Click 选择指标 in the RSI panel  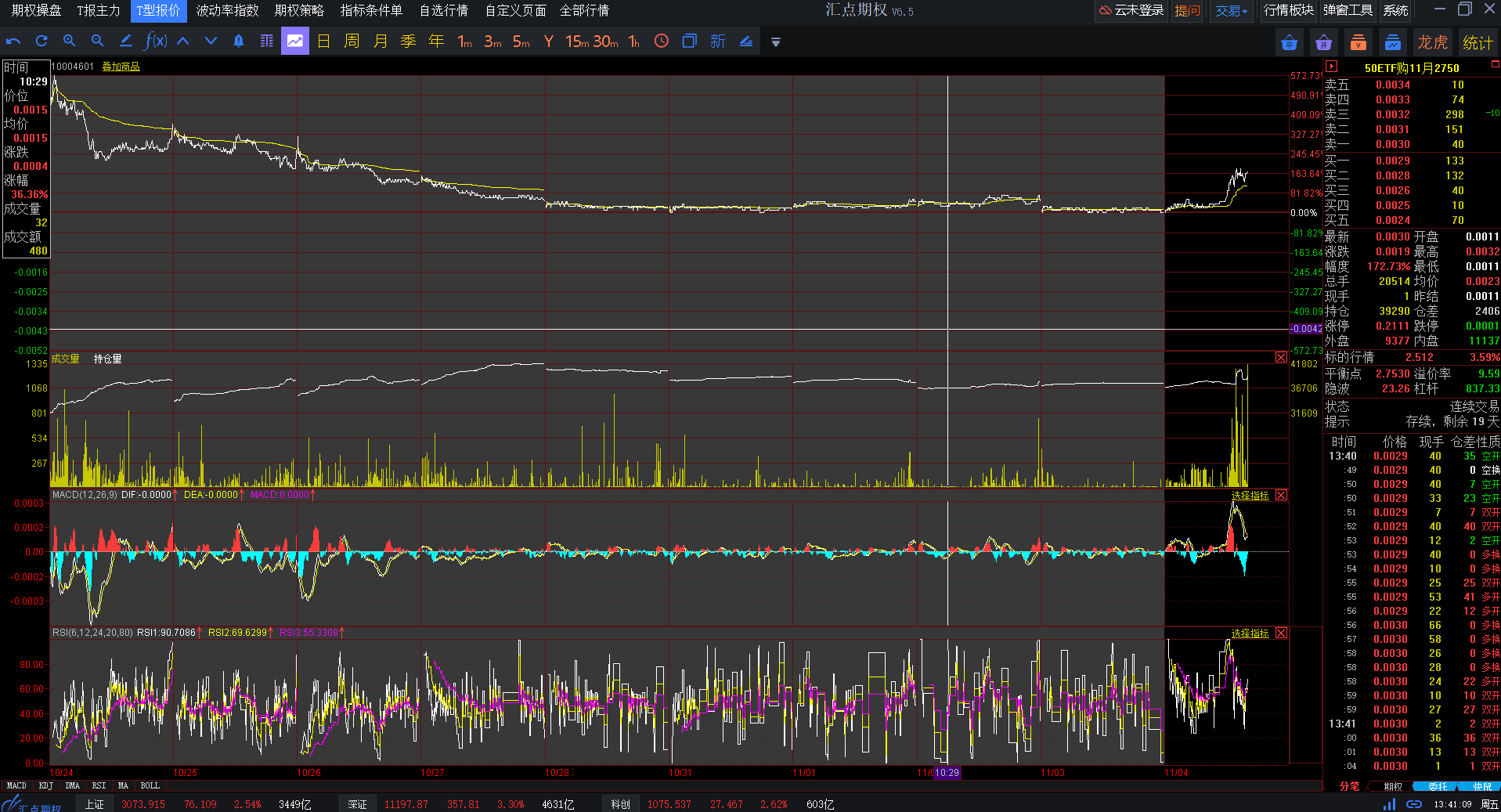point(1250,633)
